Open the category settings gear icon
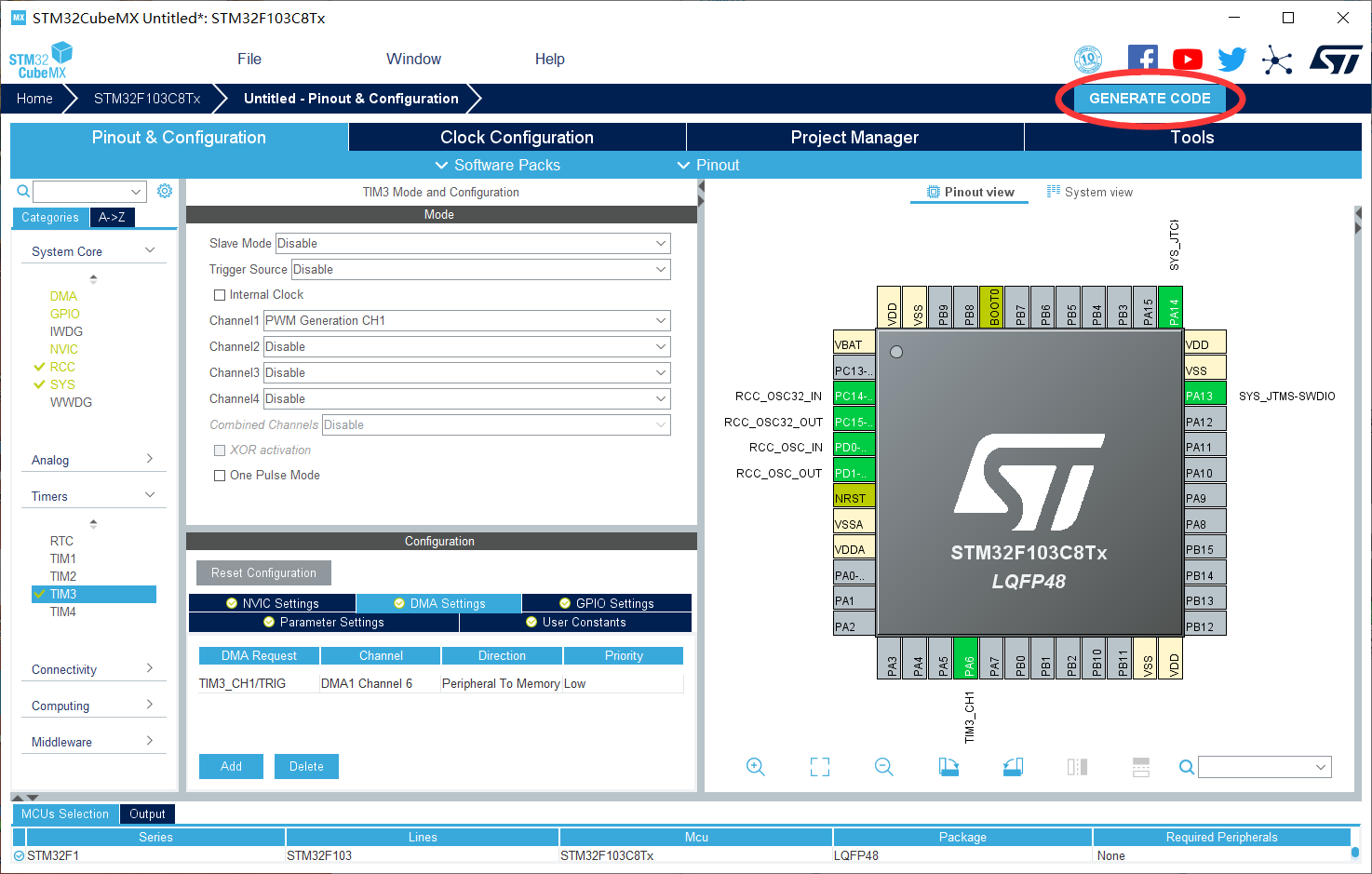 click(165, 191)
